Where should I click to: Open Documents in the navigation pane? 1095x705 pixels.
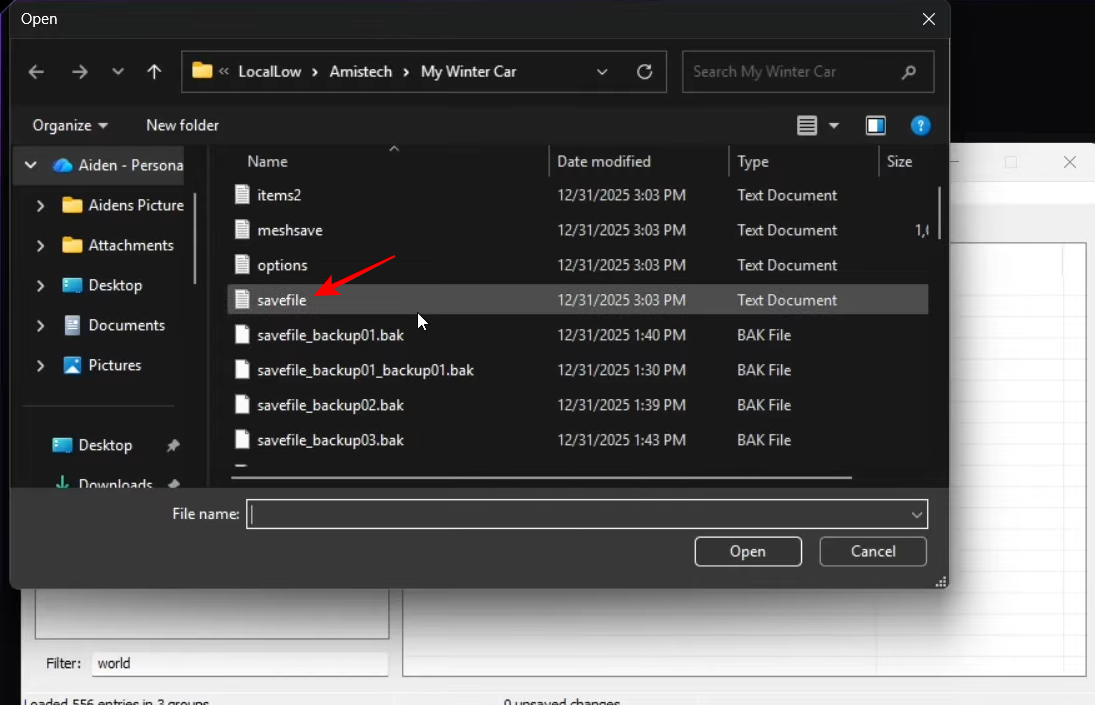[x=126, y=325]
